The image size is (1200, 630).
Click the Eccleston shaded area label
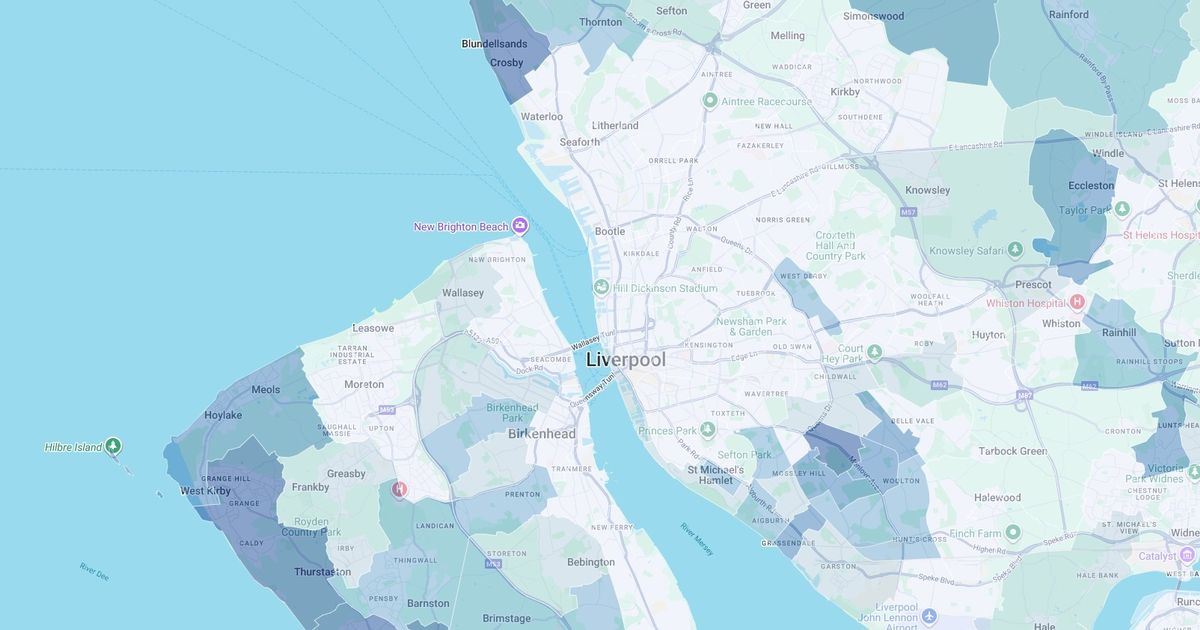tap(1090, 186)
